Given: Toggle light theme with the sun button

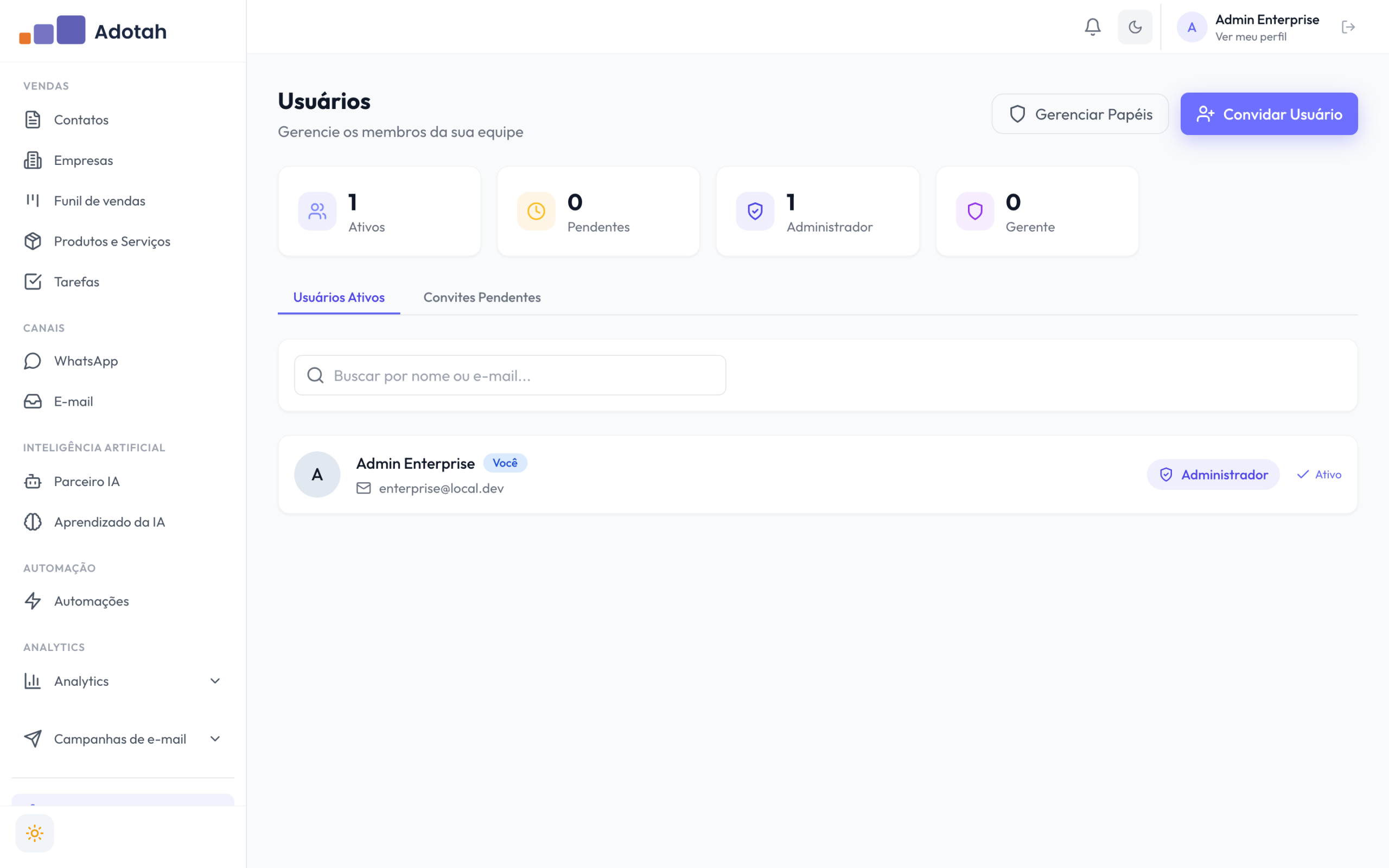Looking at the screenshot, I should click(x=34, y=833).
